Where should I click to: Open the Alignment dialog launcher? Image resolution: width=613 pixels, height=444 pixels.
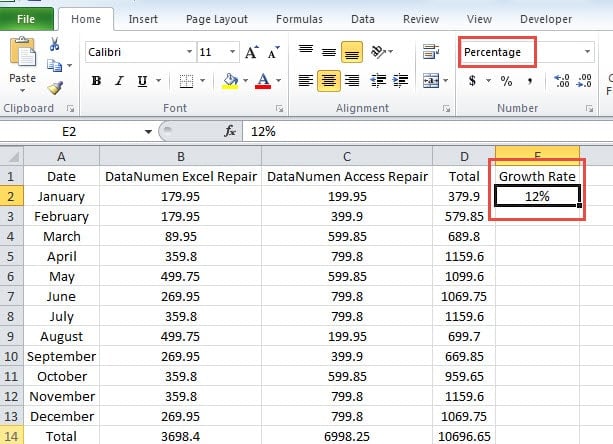tap(446, 109)
